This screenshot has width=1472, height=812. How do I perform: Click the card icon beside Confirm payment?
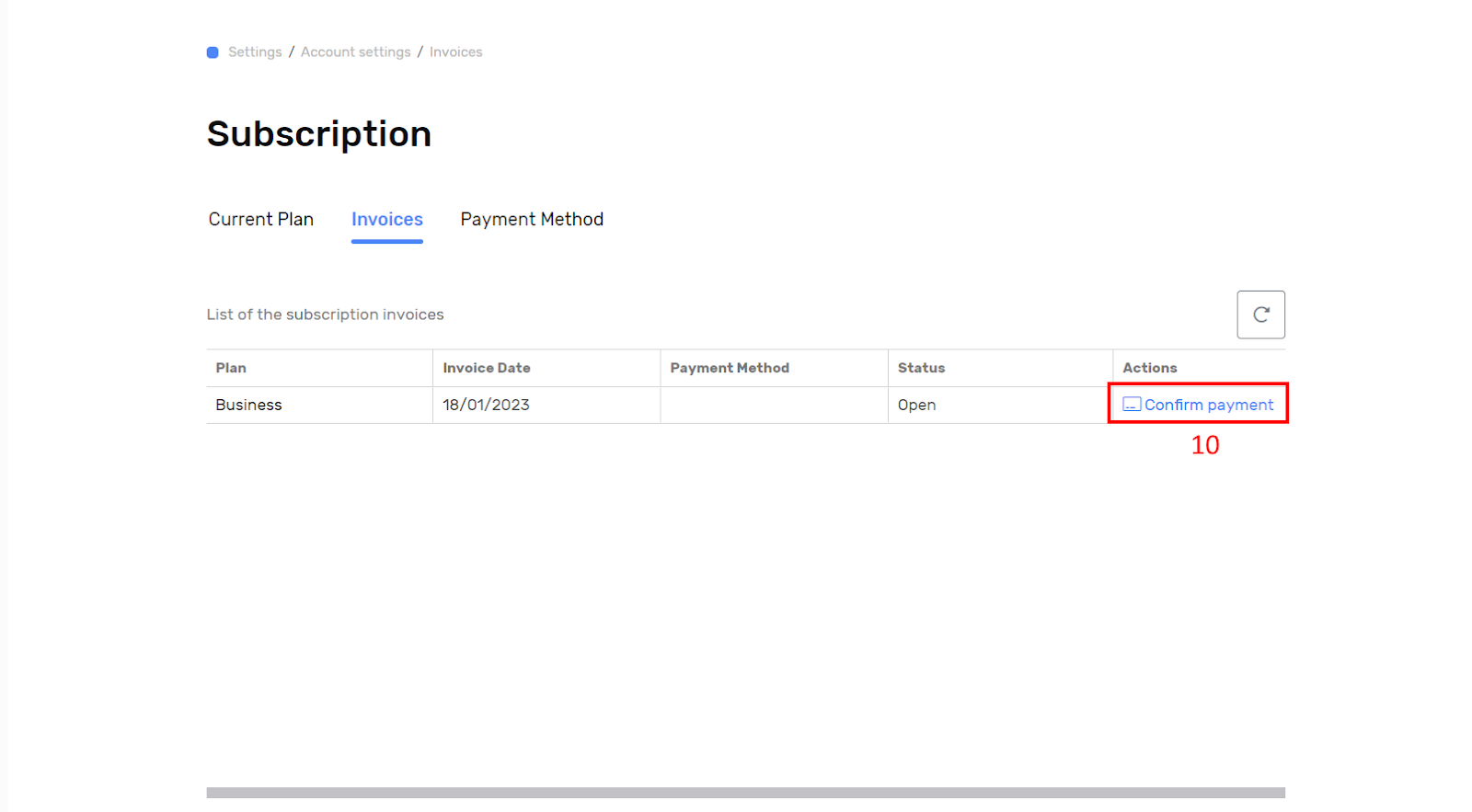(1132, 405)
